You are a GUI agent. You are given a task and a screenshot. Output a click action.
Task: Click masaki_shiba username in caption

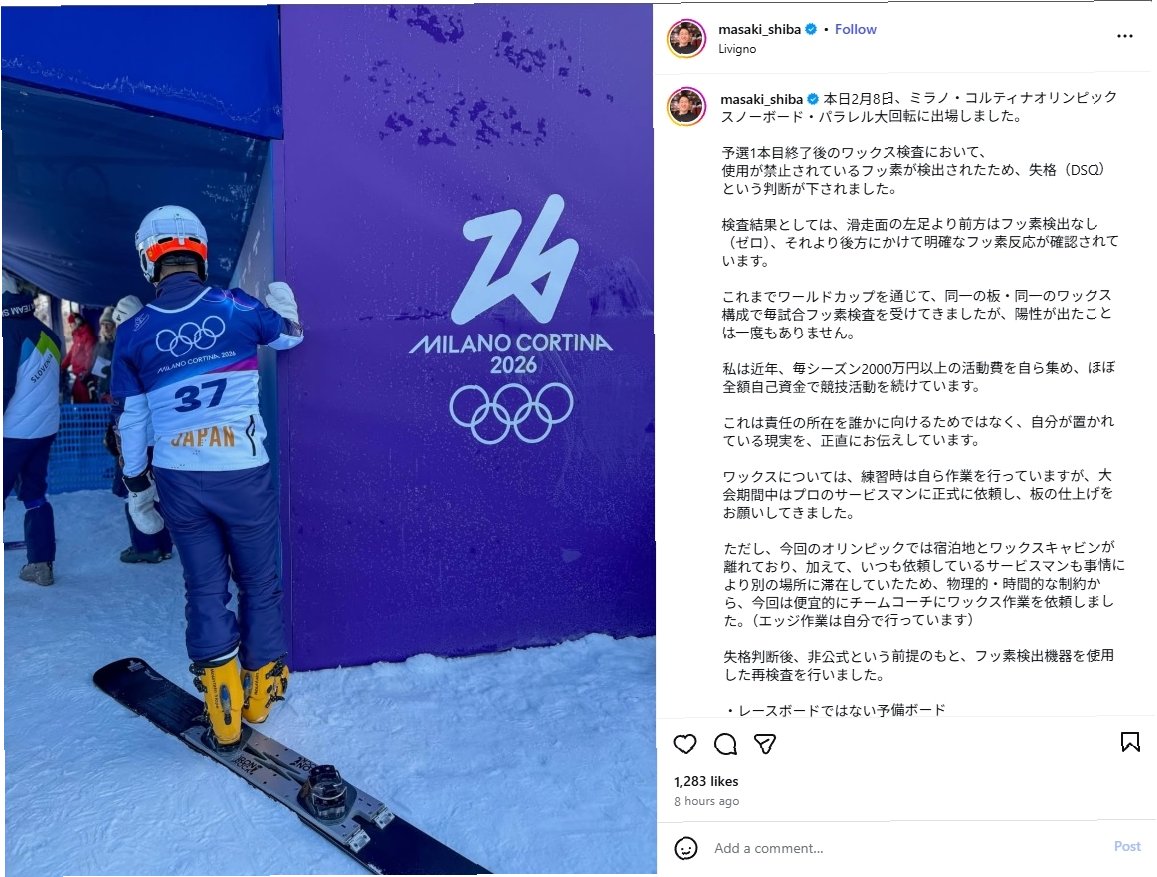pyautogui.click(x=761, y=99)
